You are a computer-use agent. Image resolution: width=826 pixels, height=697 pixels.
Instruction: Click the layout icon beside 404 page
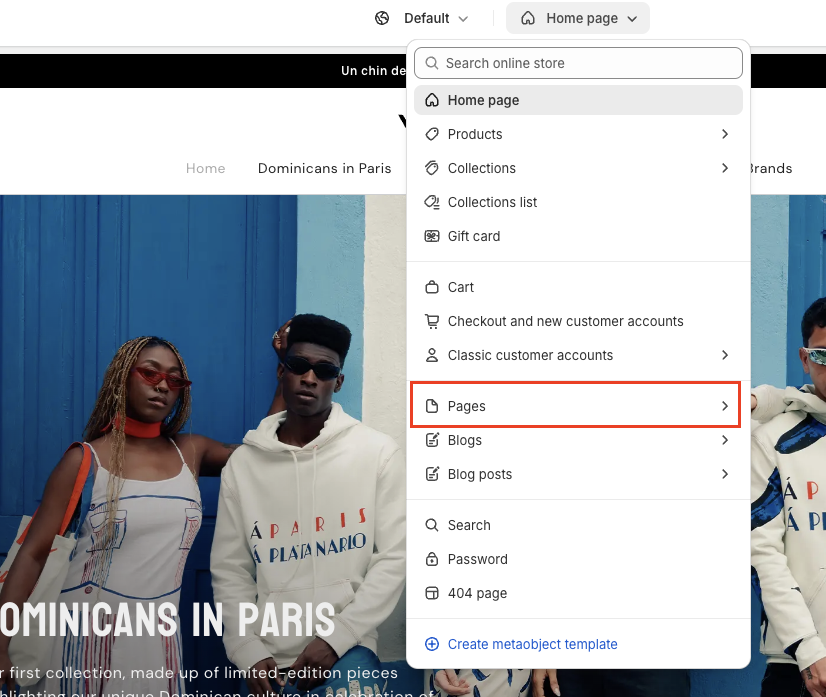(432, 593)
